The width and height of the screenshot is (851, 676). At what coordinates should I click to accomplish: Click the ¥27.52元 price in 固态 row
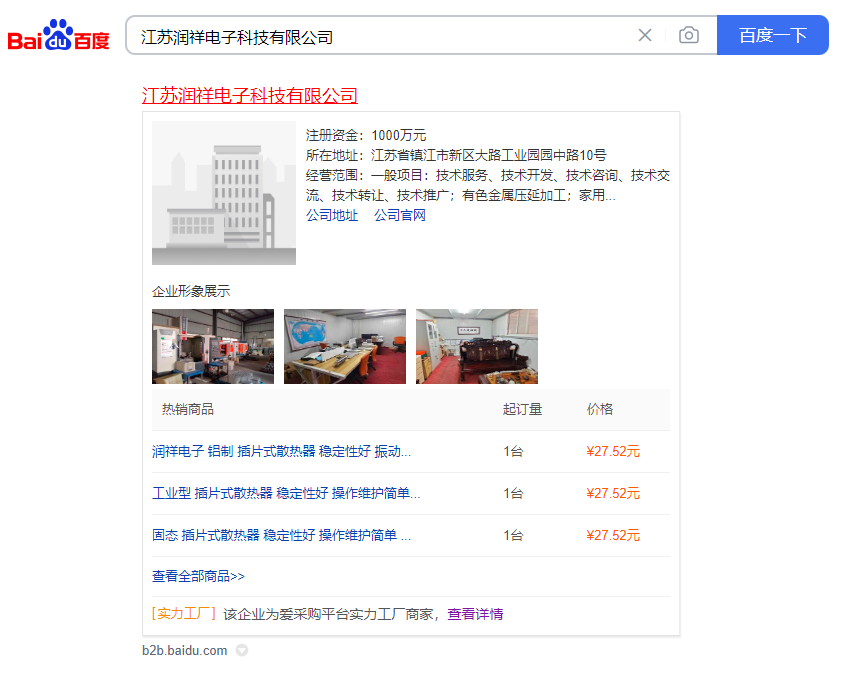pos(613,535)
